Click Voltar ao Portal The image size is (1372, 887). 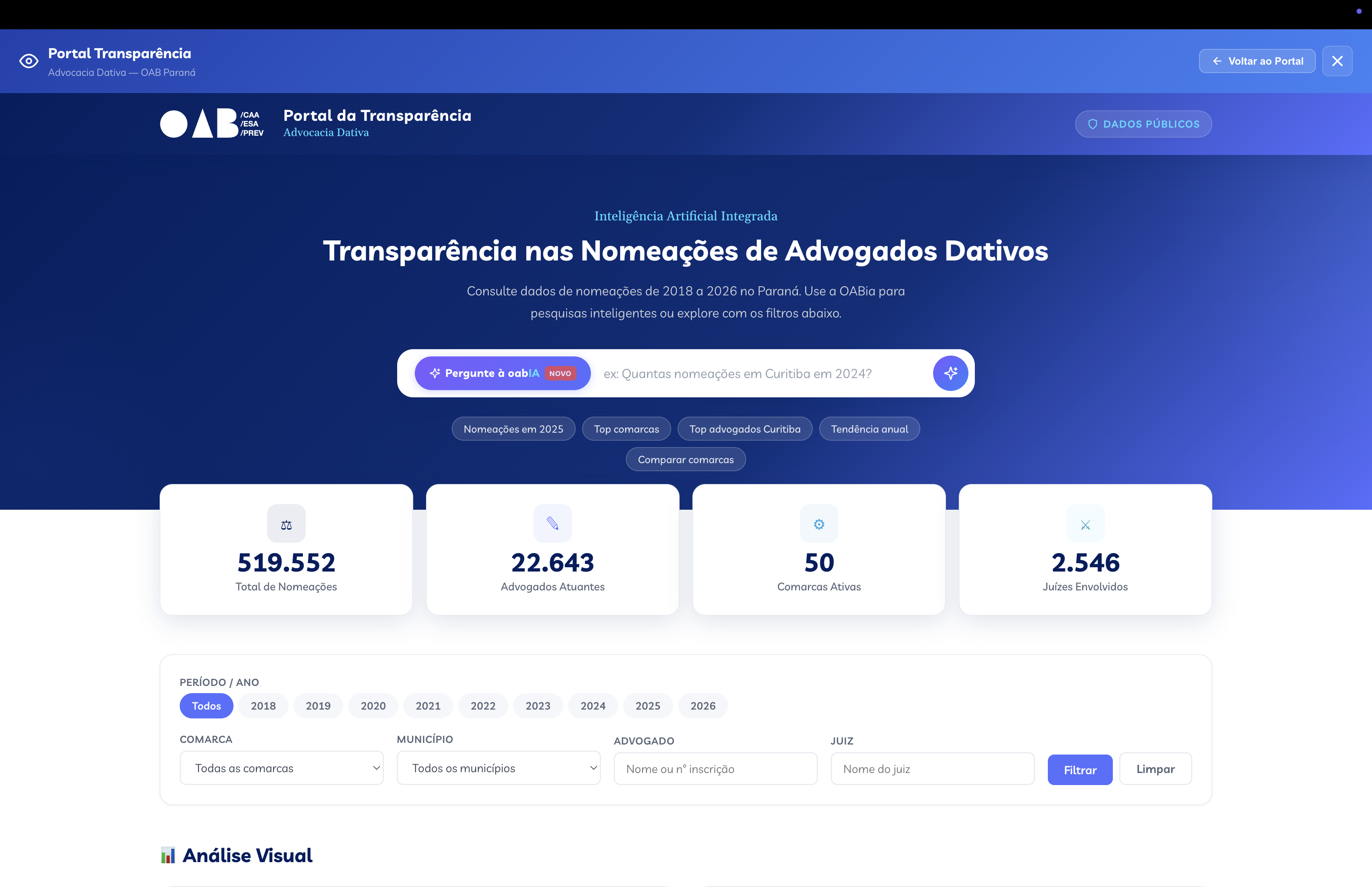[x=1257, y=61]
